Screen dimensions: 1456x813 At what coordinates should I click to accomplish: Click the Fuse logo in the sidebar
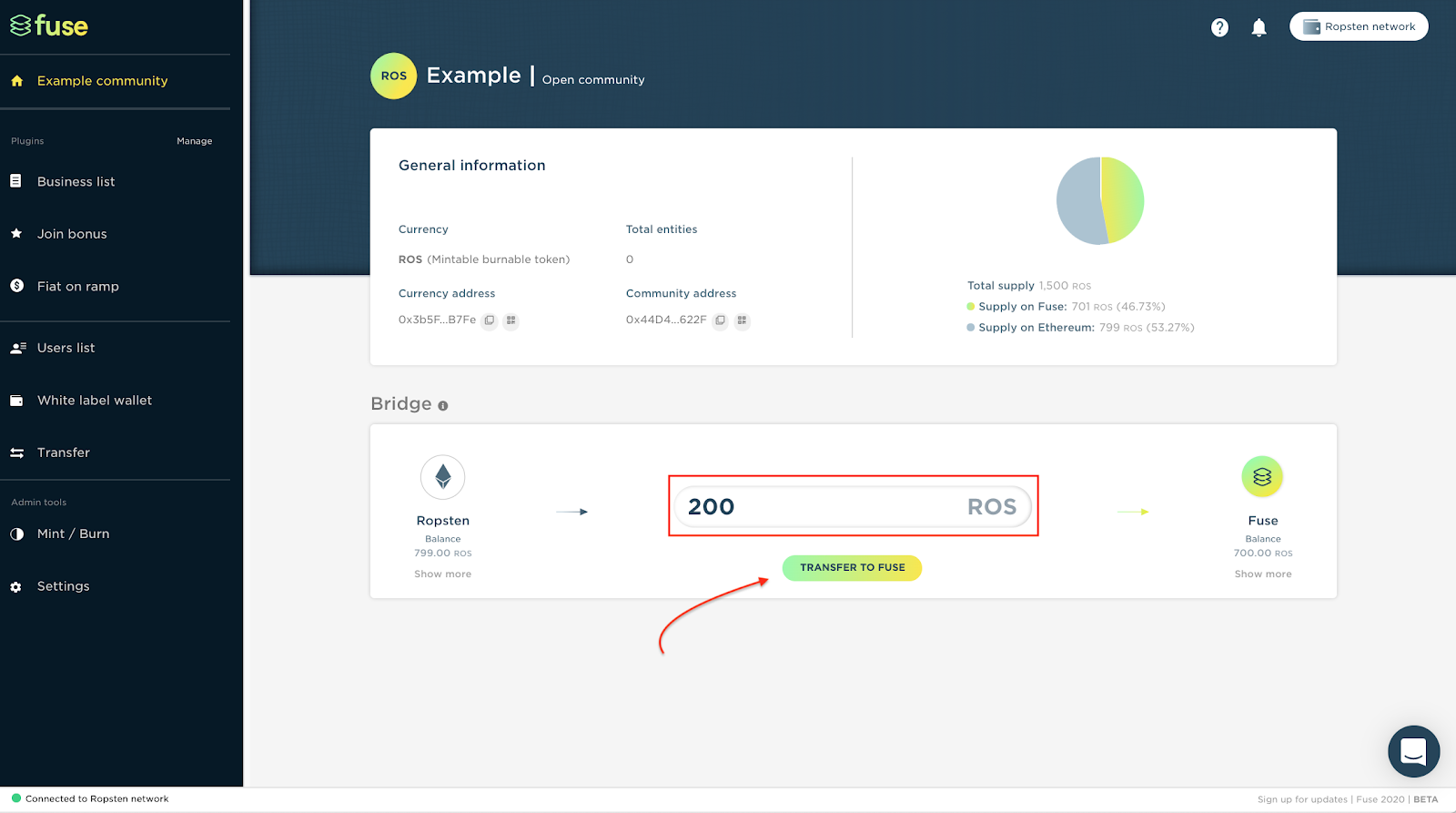(49, 25)
